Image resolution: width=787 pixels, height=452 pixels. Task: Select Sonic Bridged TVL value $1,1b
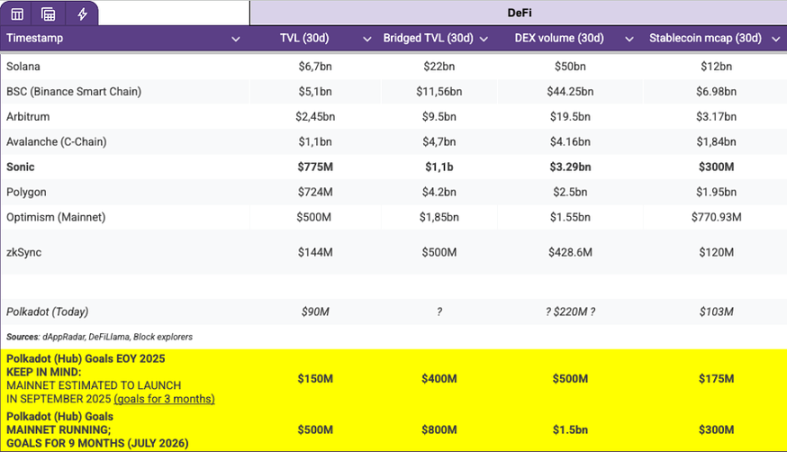pos(439,167)
